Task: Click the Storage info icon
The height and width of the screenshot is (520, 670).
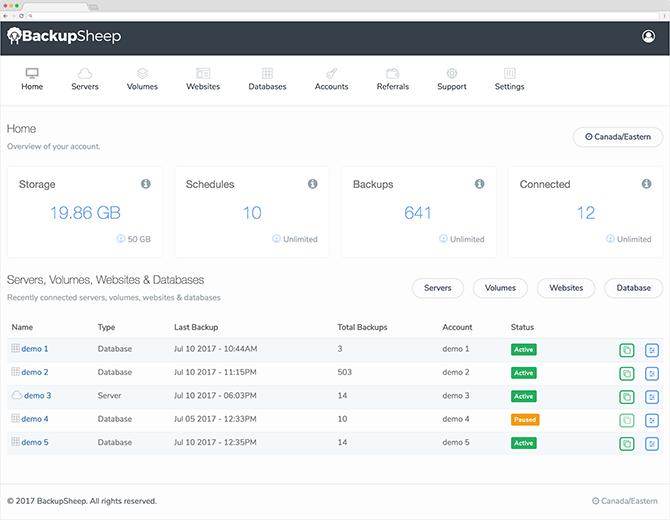Action: [146, 184]
